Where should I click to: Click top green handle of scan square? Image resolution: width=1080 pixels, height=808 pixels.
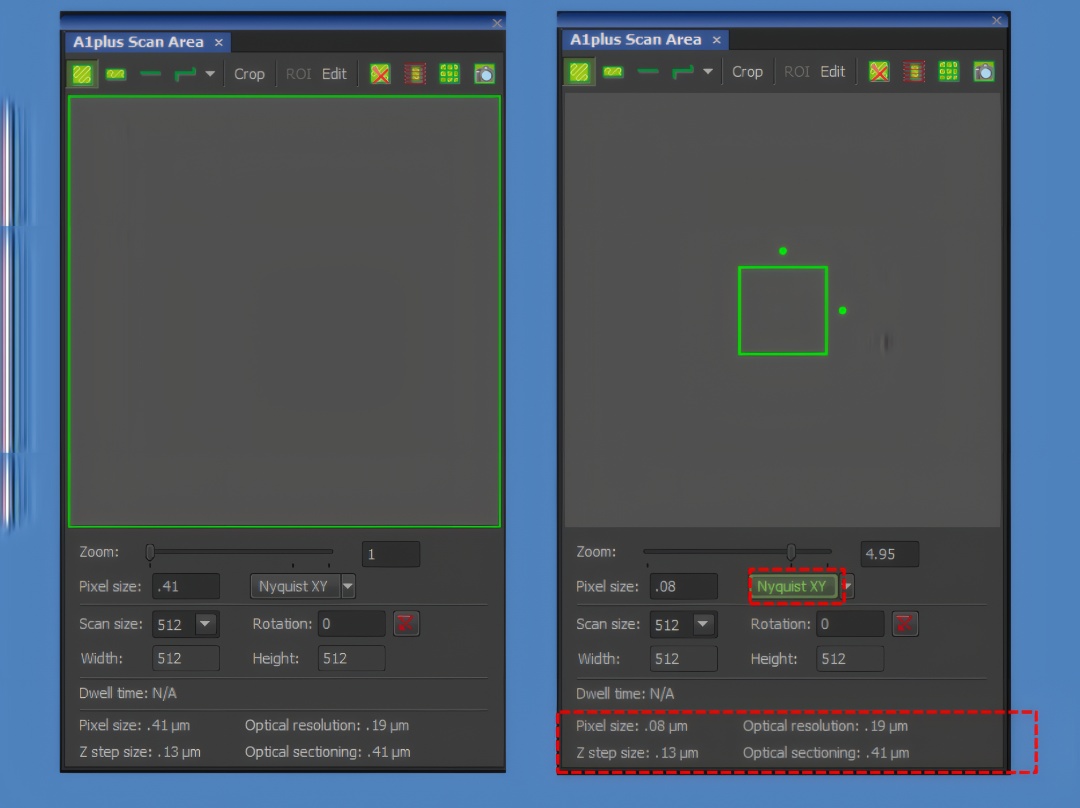coord(782,251)
